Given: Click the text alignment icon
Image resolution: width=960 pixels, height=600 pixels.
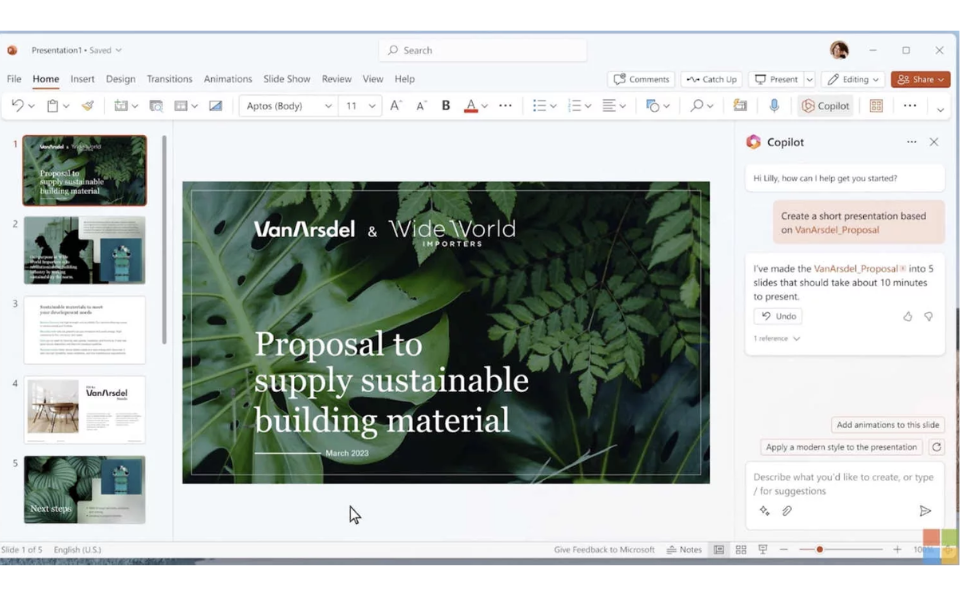Looking at the screenshot, I should [x=609, y=106].
